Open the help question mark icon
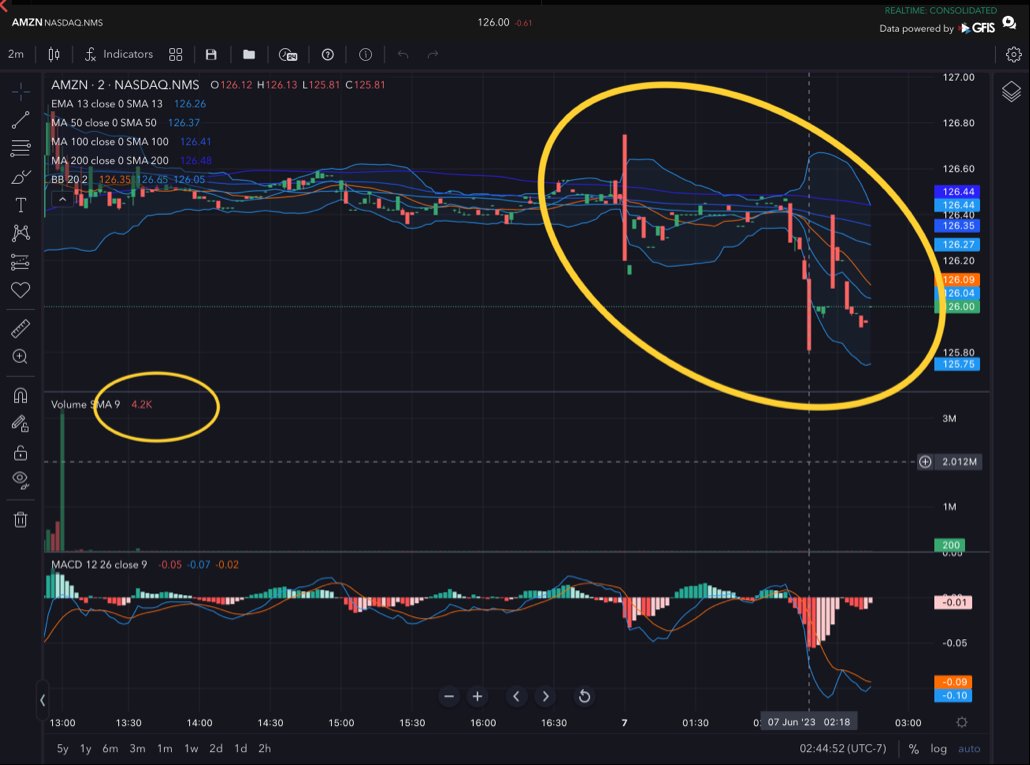This screenshot has width=1030, height=765. pos(328,55)
